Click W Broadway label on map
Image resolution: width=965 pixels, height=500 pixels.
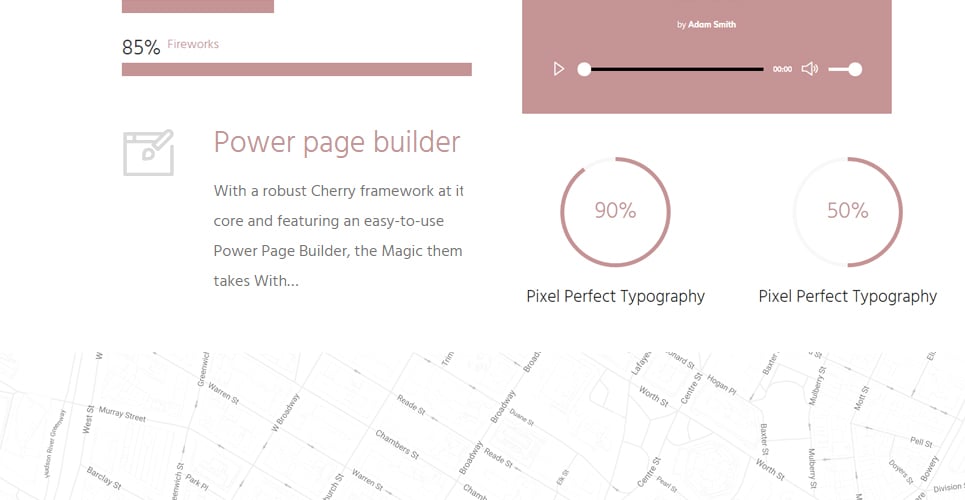285,414
